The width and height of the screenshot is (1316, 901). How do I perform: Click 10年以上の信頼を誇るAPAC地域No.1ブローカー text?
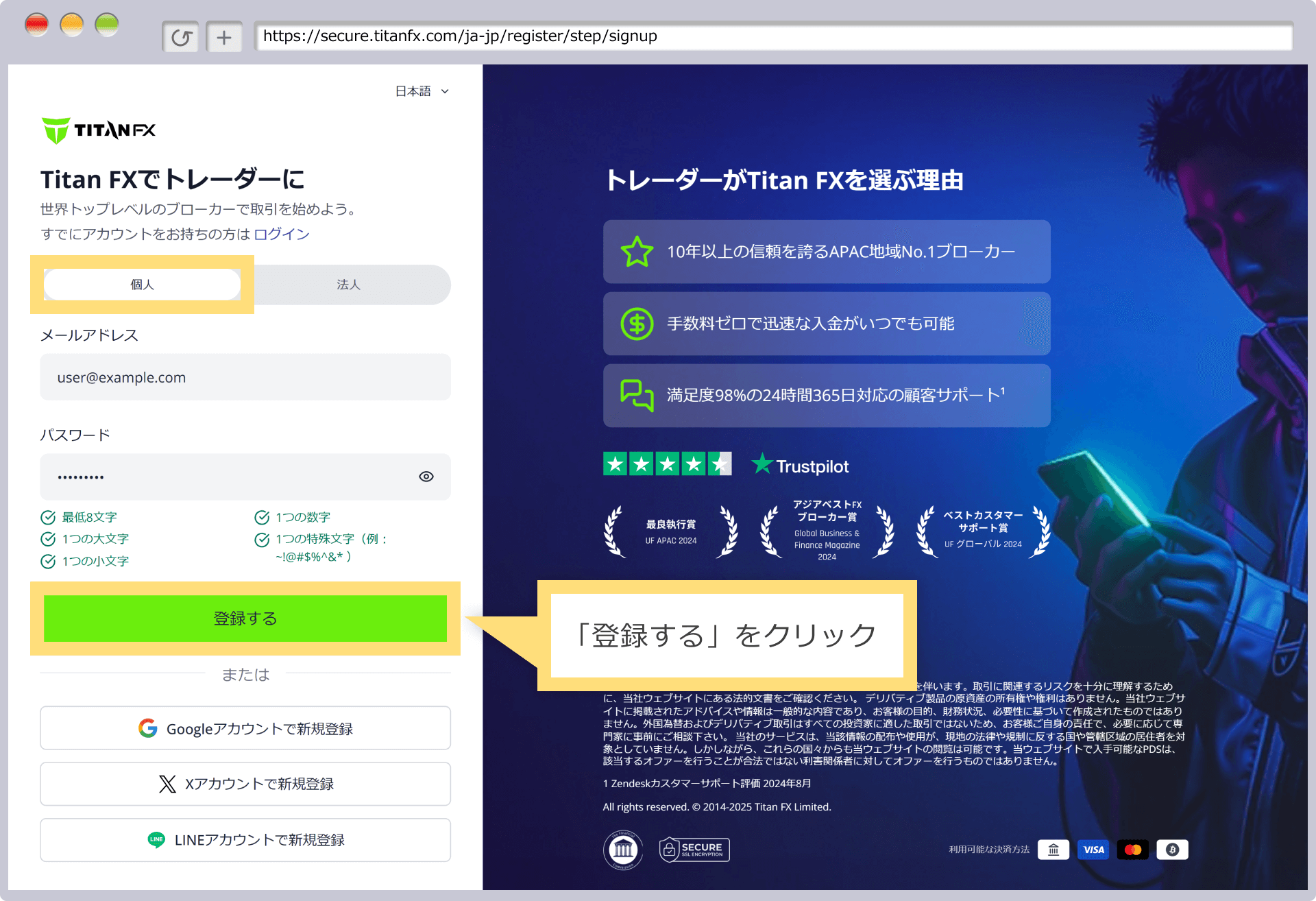[841, 252]
